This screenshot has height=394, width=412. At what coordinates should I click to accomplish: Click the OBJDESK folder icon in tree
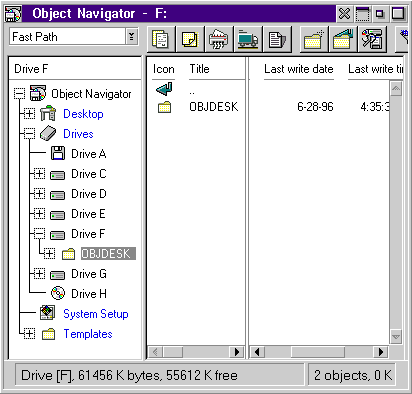coord(69,254)
